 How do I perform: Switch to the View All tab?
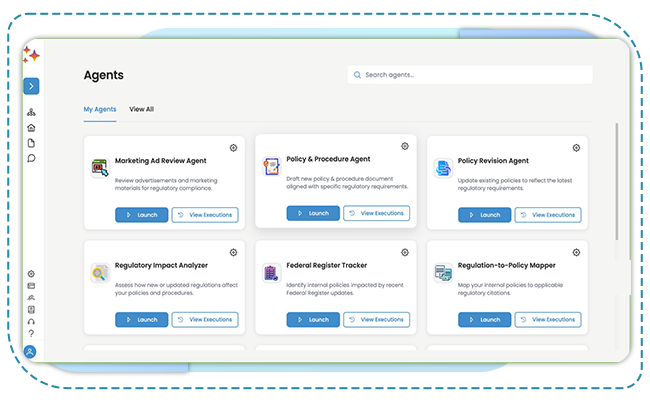pyautogui.click(x=141, y=109)
